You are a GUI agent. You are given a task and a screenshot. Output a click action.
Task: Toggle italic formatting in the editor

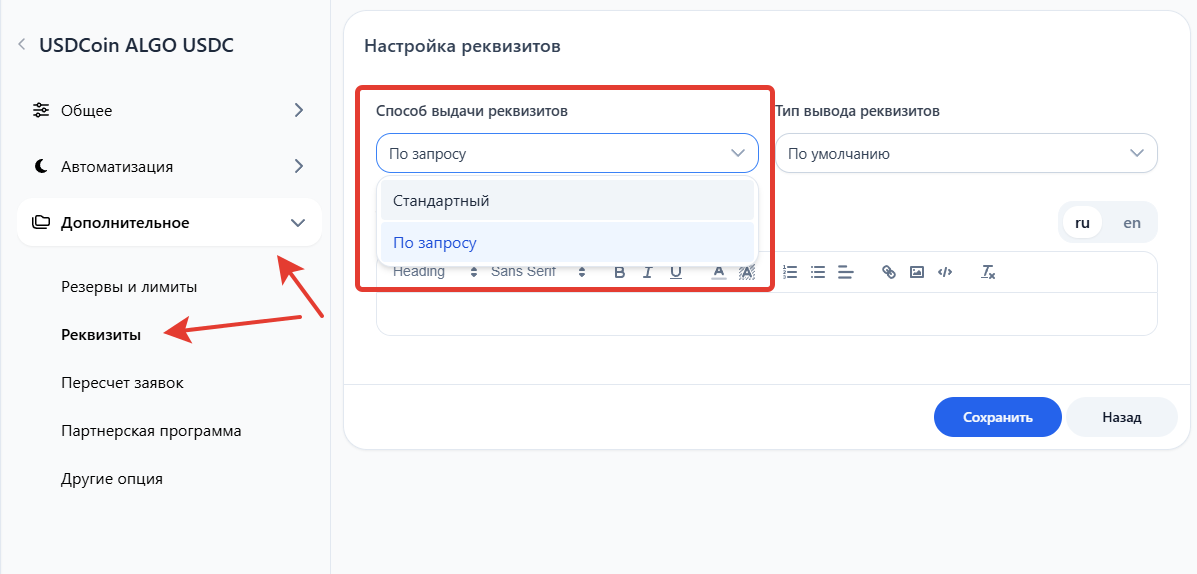pyautogui.click(x=648, y=272)
